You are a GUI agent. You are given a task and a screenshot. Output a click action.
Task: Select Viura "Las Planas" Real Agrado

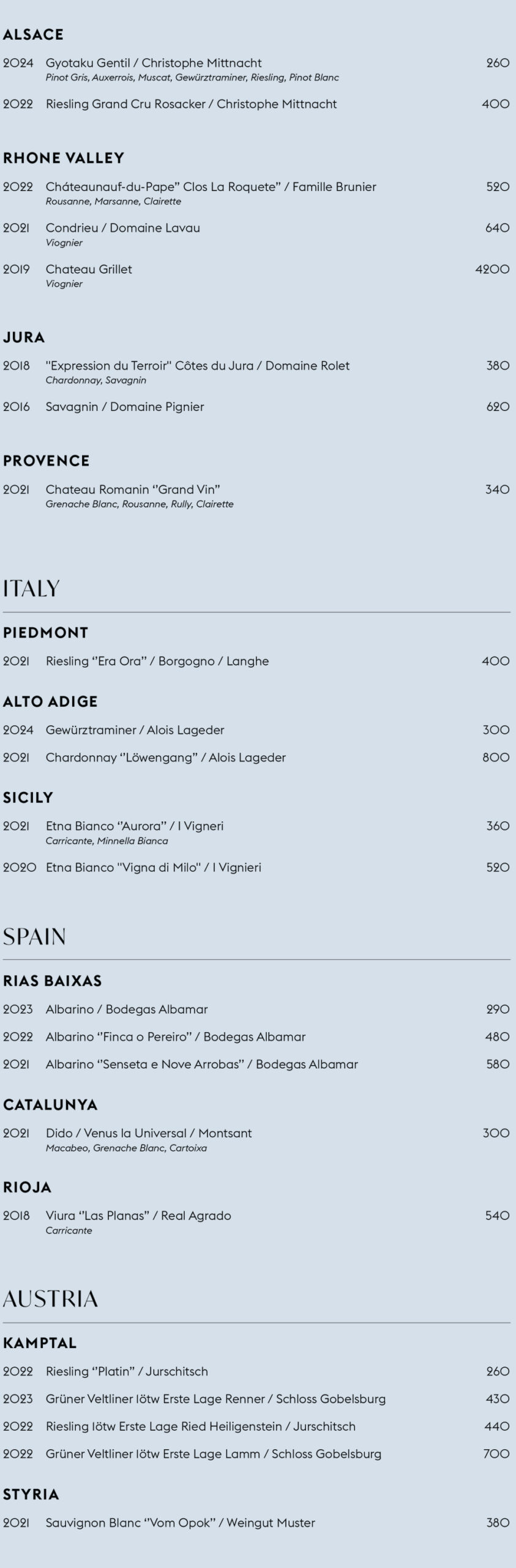coord(138,1215)
